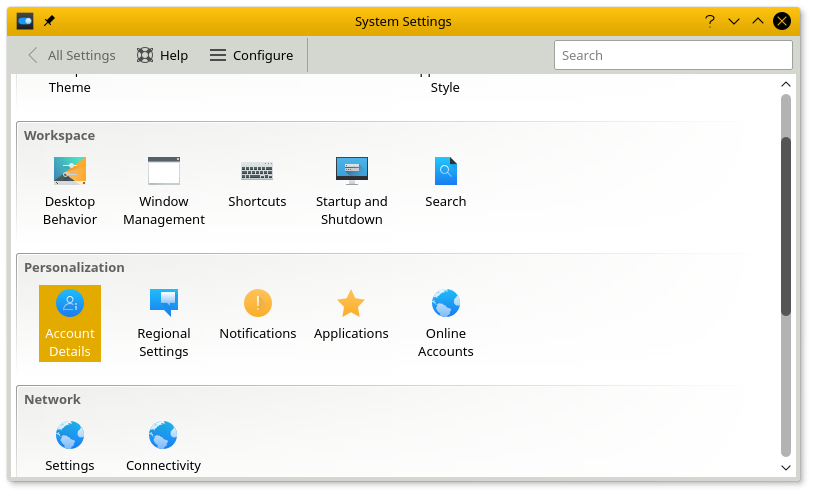Open the Configure menu
The width and height of the screenshot is (813, 494).
[x=251, y=55]
